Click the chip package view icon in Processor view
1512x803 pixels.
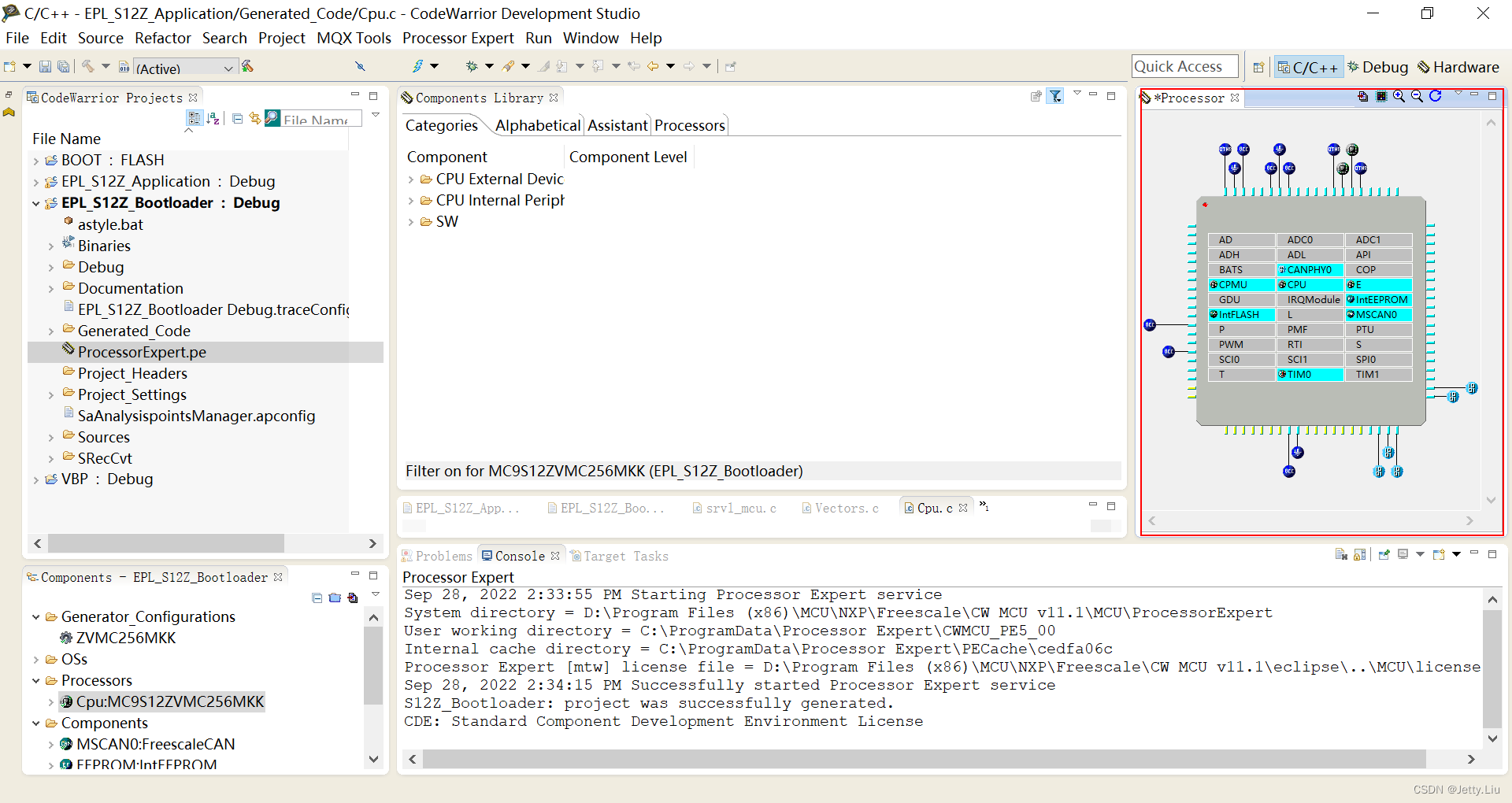point(1380,96)
